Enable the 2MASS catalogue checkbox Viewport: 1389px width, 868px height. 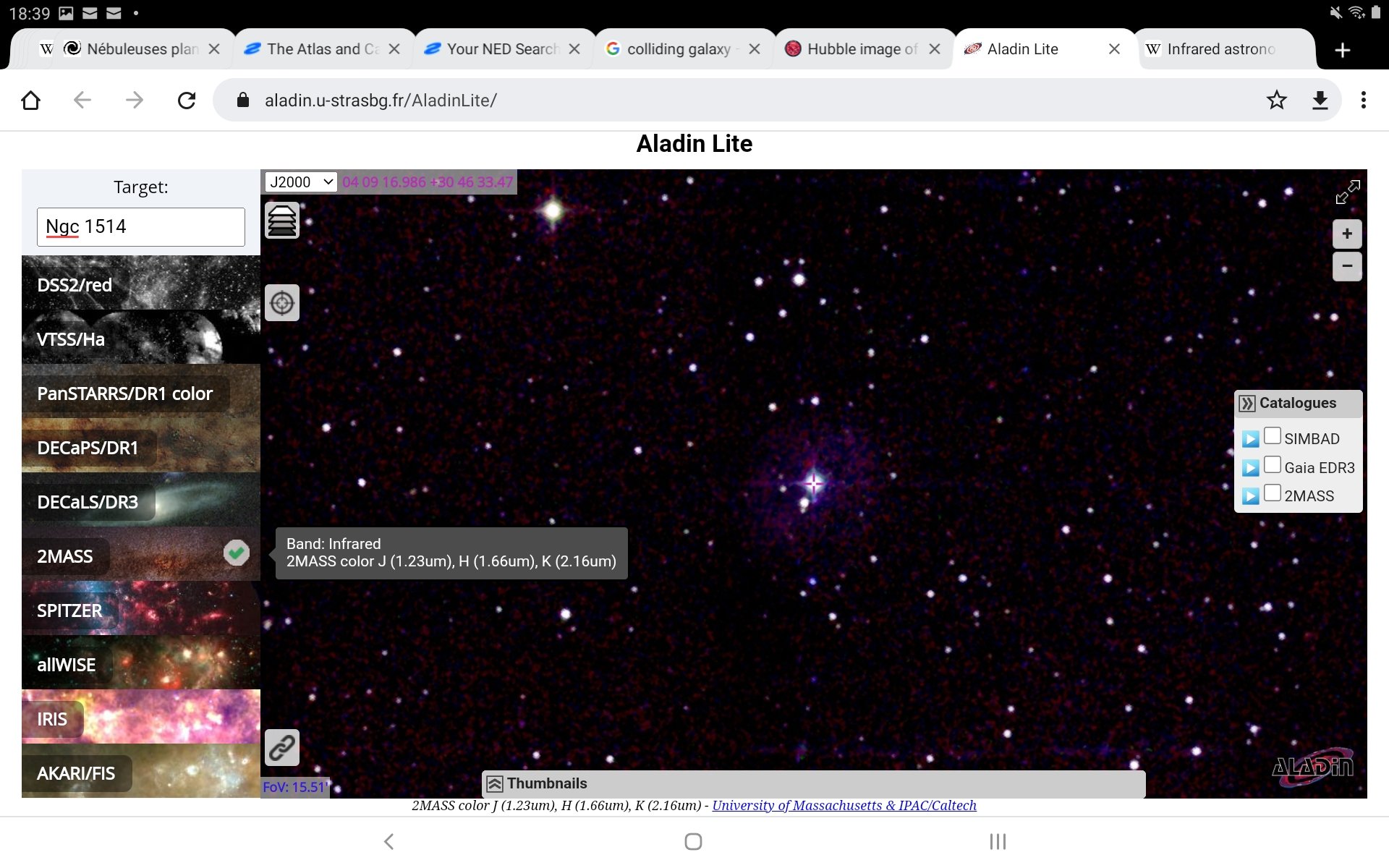(1272, 493)
